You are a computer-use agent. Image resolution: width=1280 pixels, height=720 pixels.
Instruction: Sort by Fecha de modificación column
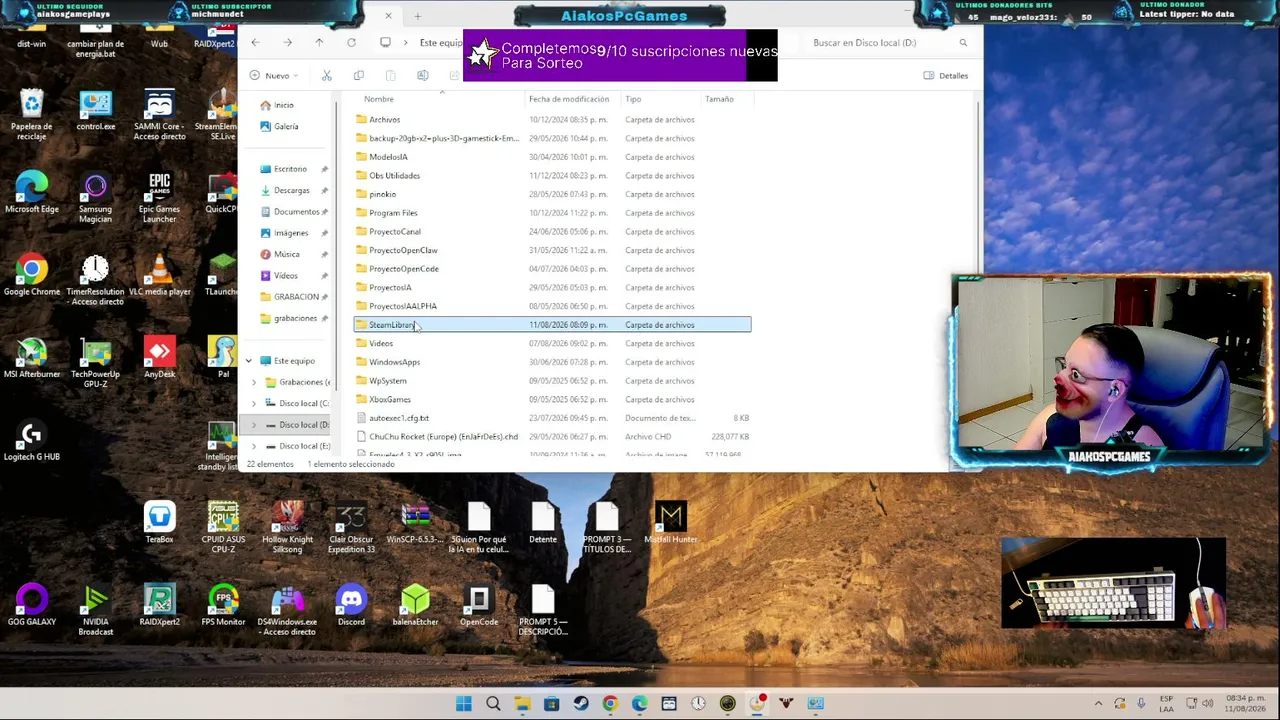[569, 99]
